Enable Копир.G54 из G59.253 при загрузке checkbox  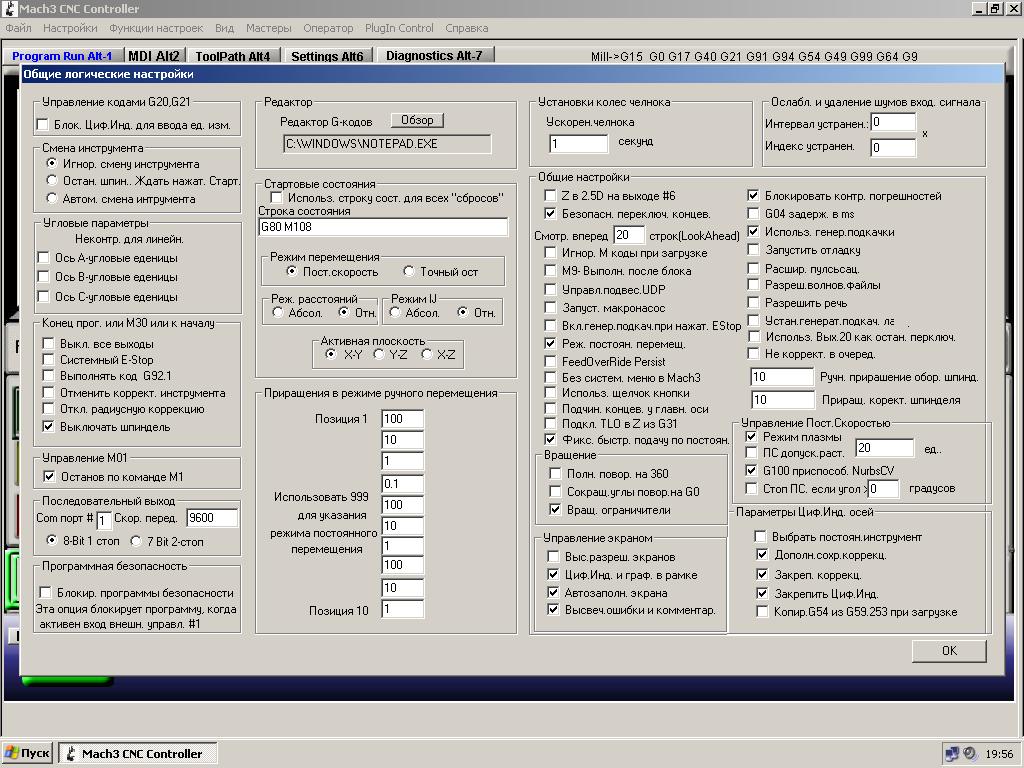click(x=762, y=611)
